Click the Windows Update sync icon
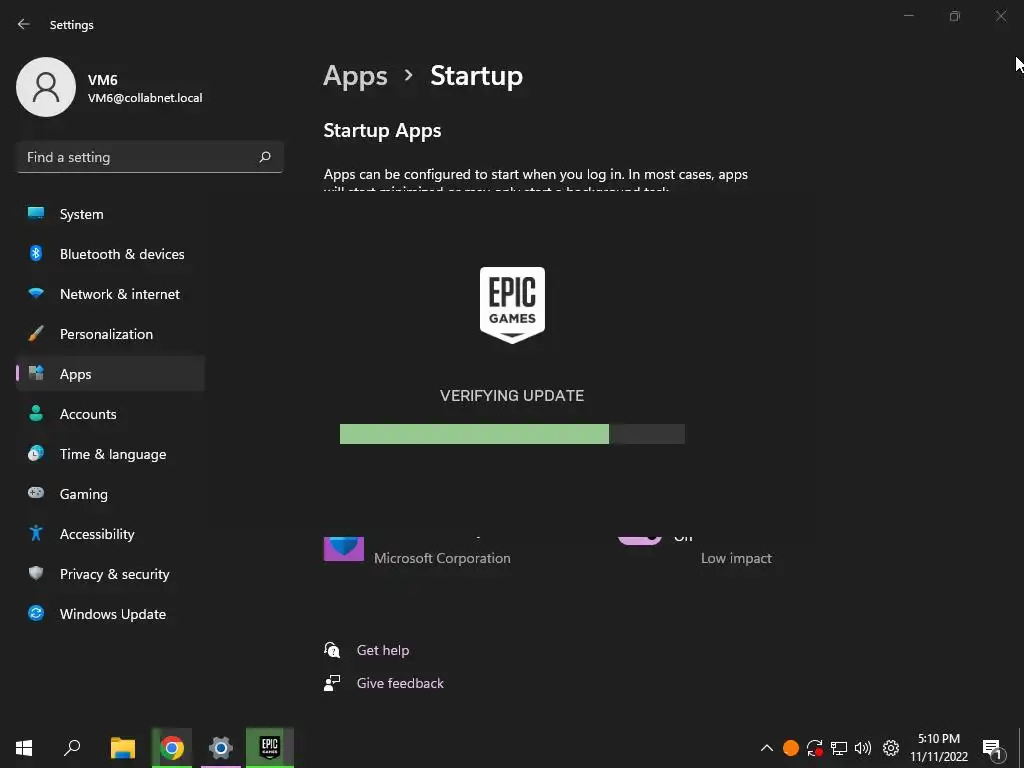The image size is (1024, 768). 36,613
